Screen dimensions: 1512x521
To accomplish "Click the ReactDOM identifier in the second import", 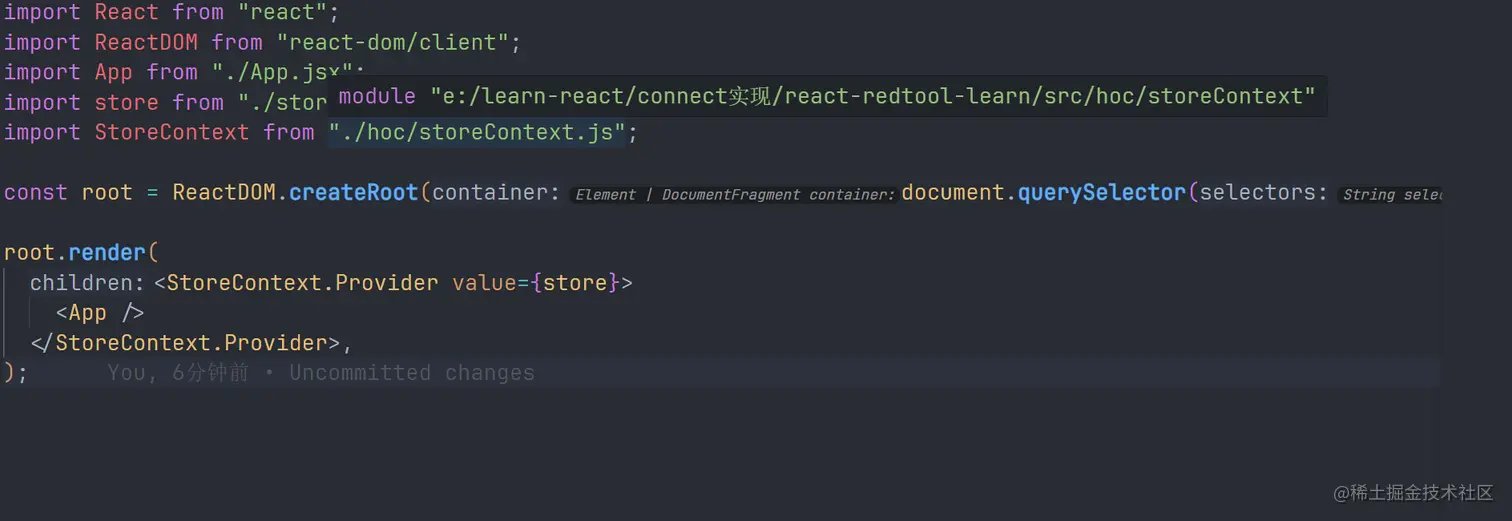I will 146,43.
